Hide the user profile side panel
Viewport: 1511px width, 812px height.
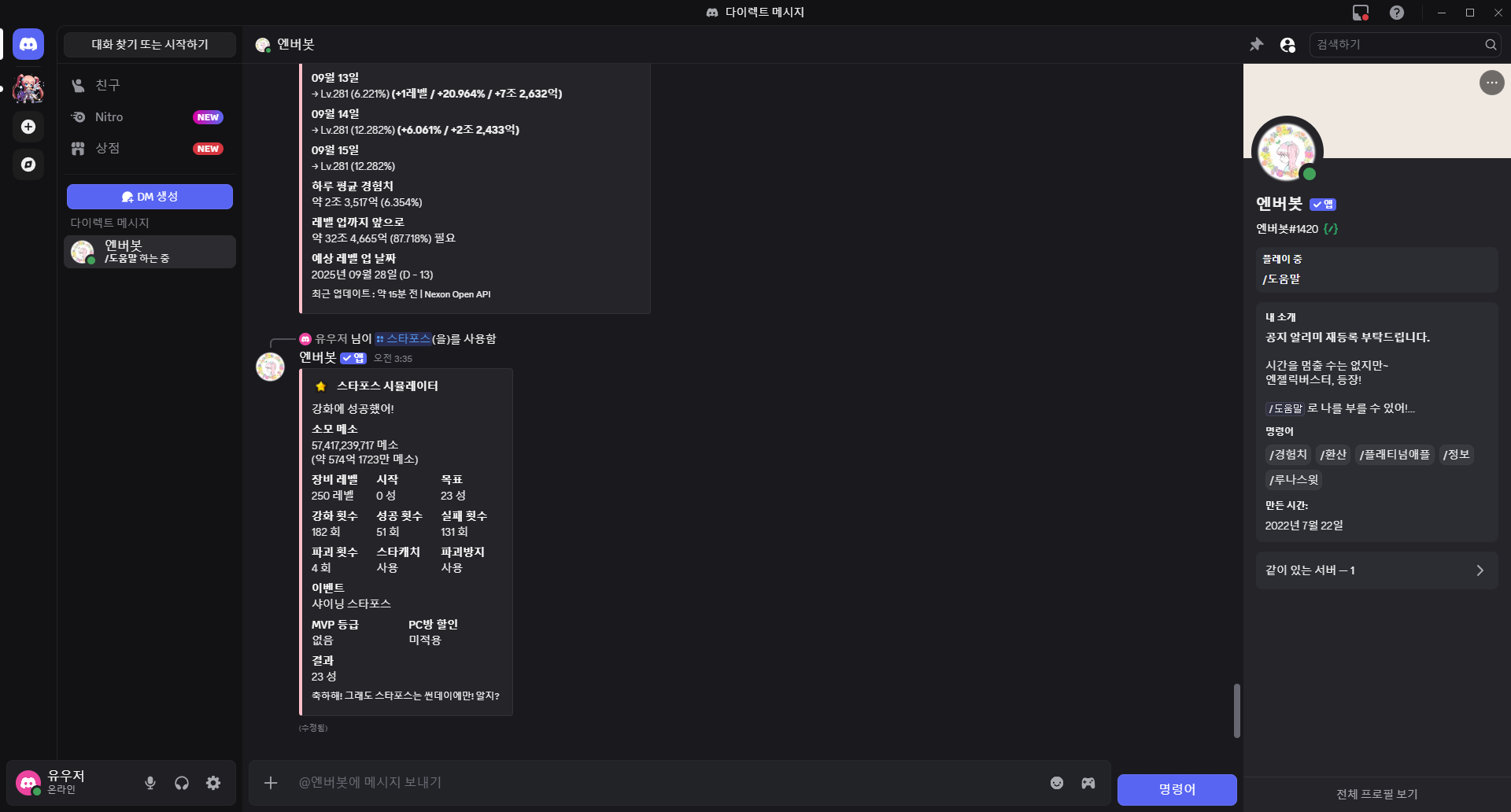(x=1287, y=45)
